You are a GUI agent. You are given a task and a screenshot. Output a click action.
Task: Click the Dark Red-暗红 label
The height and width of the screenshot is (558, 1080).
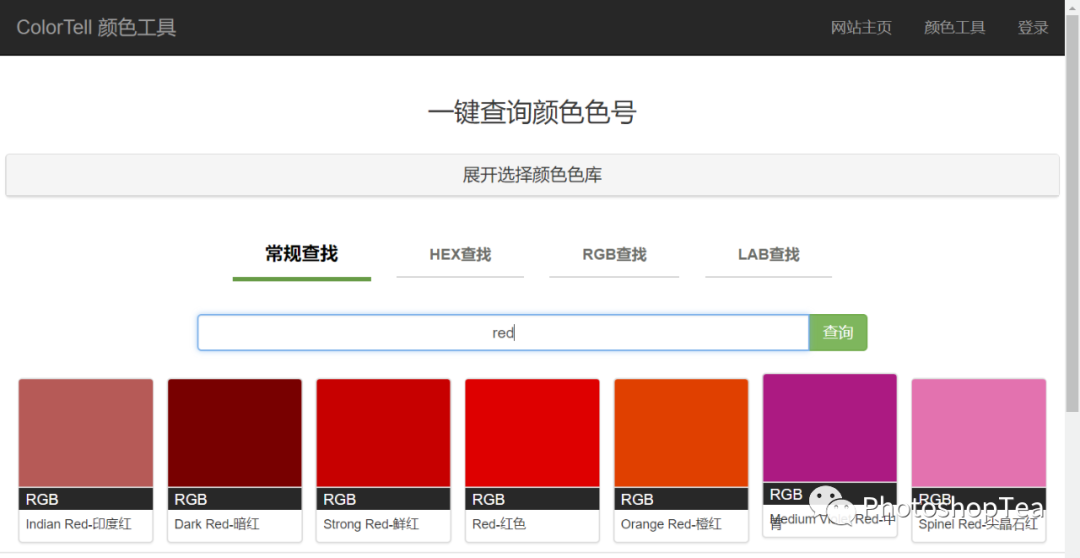pos(217,524)
